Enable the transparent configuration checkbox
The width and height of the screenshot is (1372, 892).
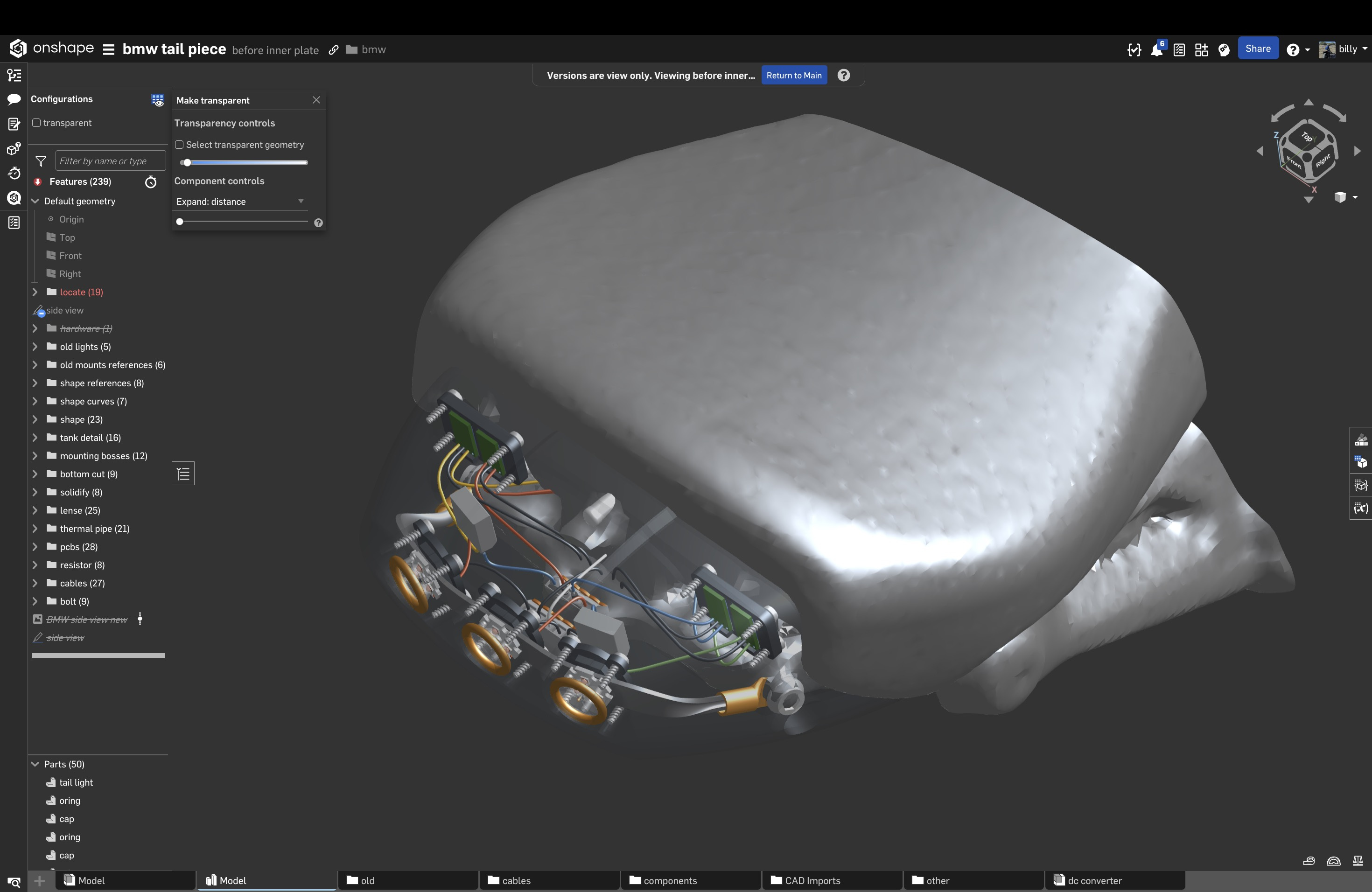tap(36, 123)
